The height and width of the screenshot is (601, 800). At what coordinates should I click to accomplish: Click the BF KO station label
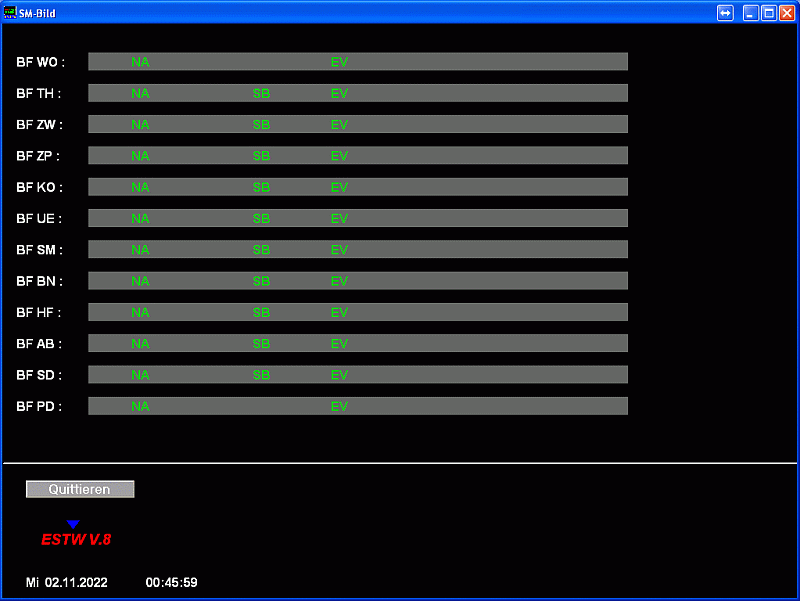(39, 187)
